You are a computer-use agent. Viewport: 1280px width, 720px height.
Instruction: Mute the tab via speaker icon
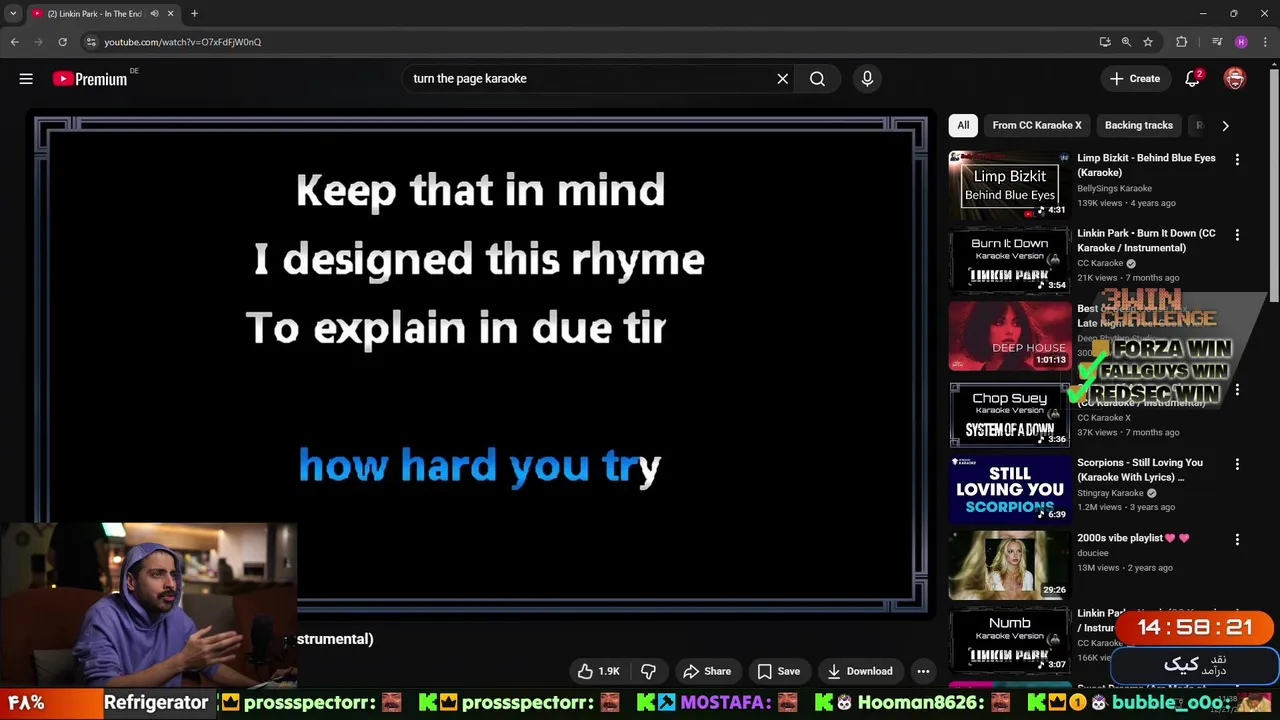154,14
